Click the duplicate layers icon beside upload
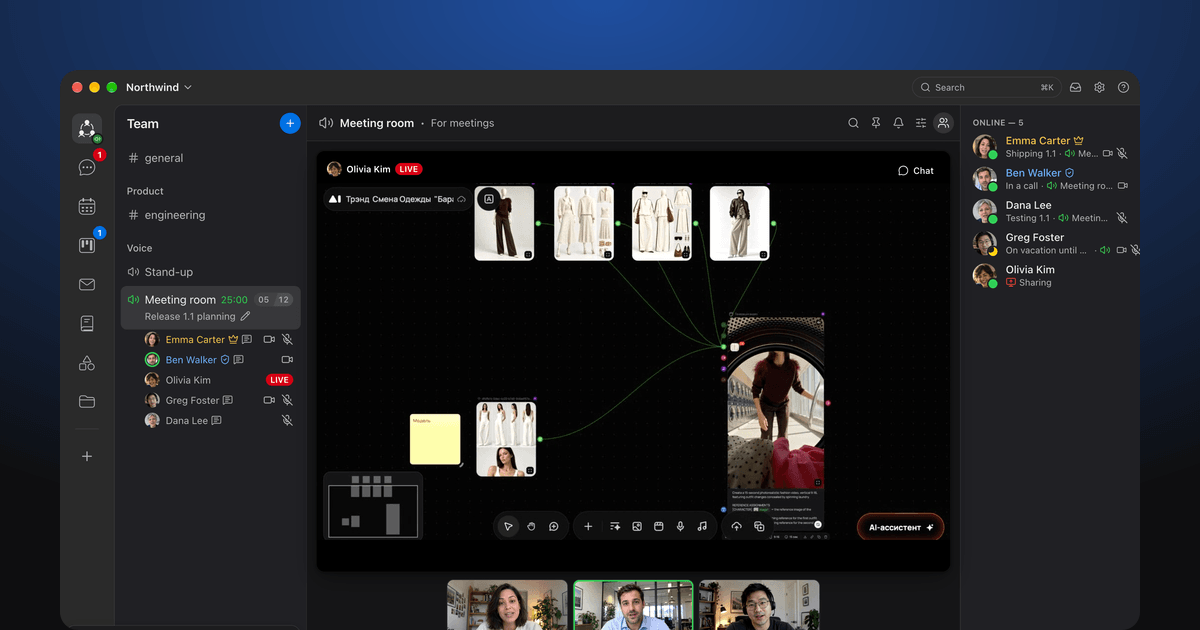The height and width of the screenshot is (630, 1200). click(759, 526)
